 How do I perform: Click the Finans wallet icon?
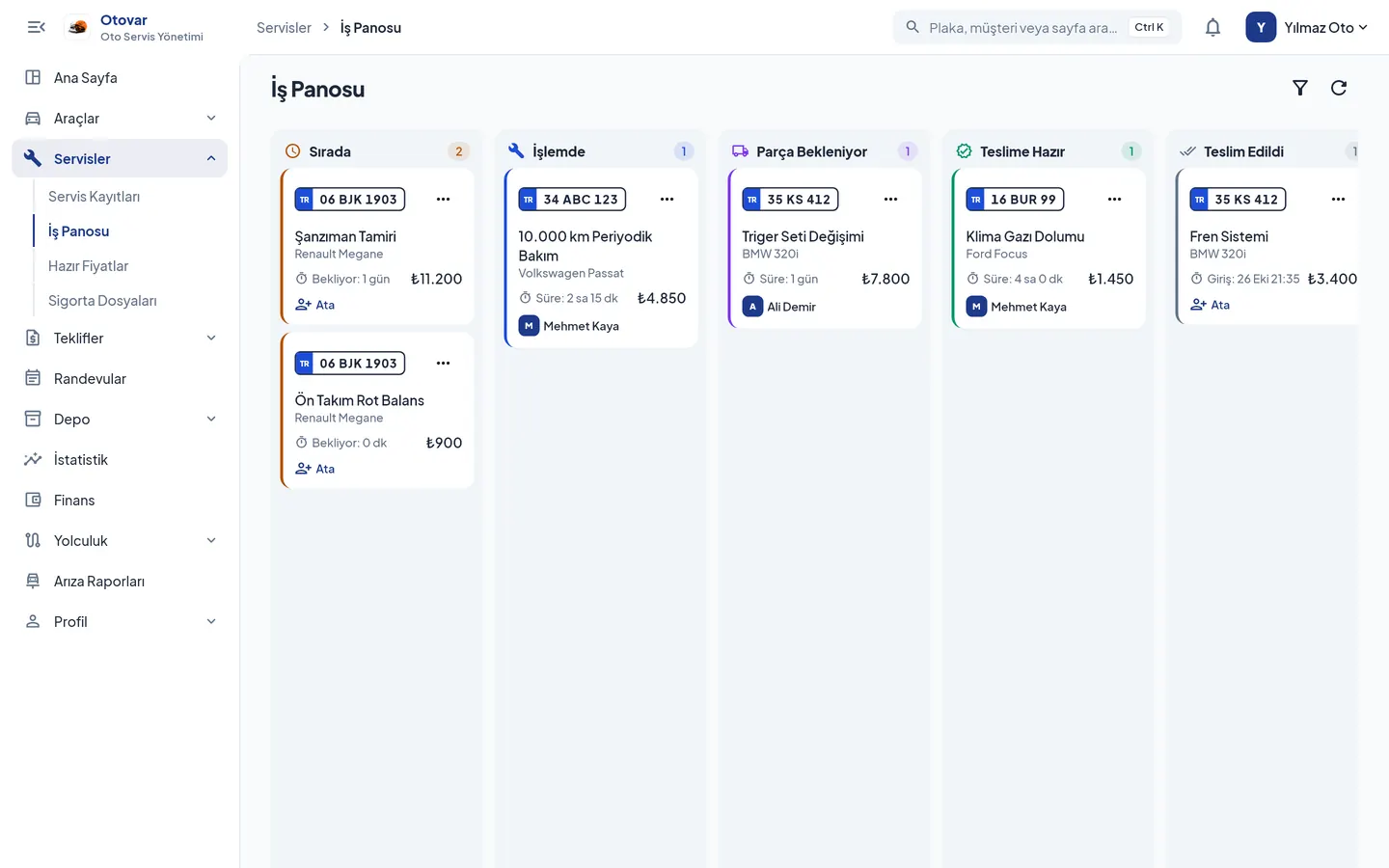click(x=33, y=500)
